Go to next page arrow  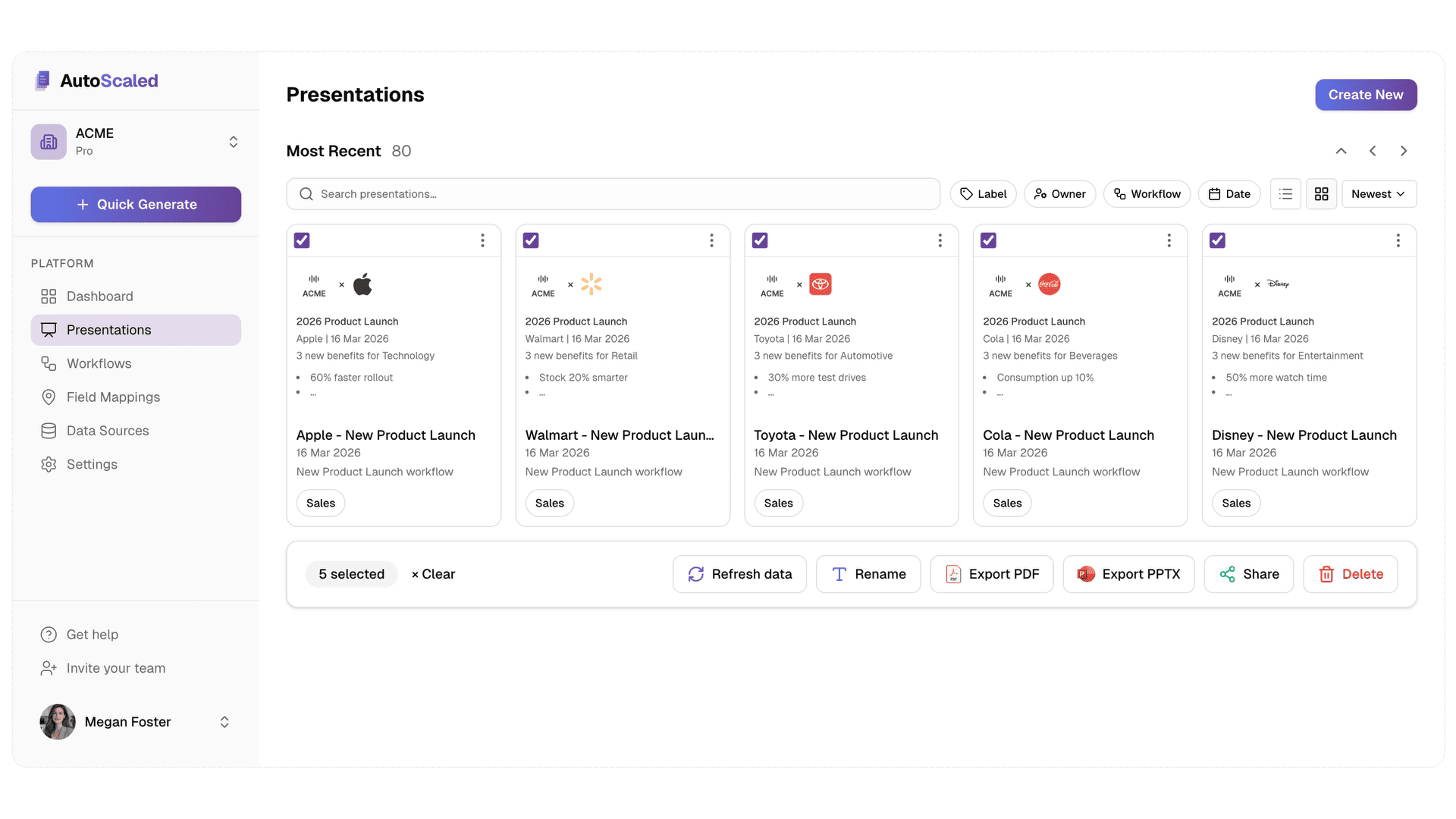1404,151
